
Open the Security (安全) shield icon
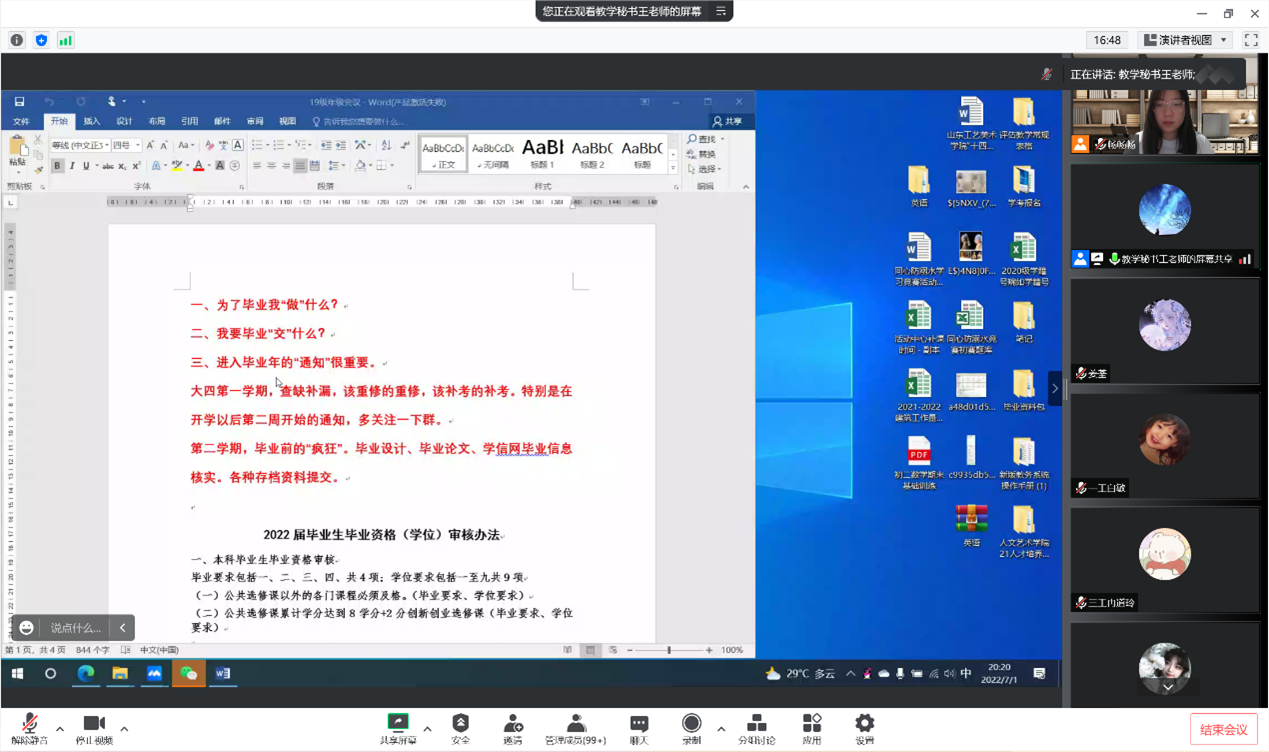coord(460,727)
